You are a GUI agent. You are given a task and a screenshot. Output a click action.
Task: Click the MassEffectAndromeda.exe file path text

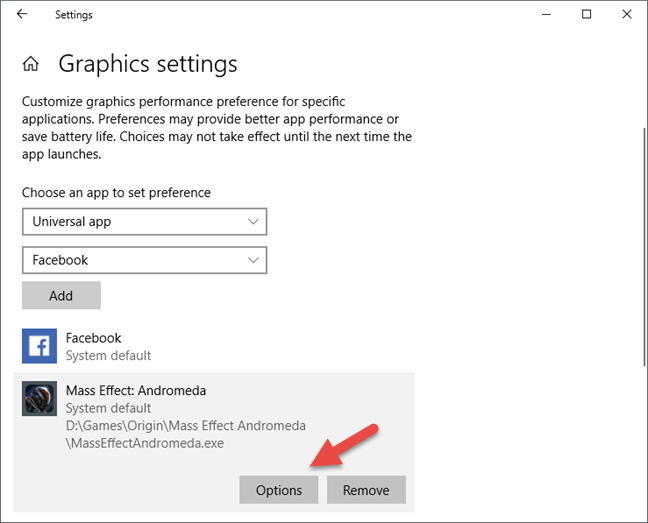186,434
